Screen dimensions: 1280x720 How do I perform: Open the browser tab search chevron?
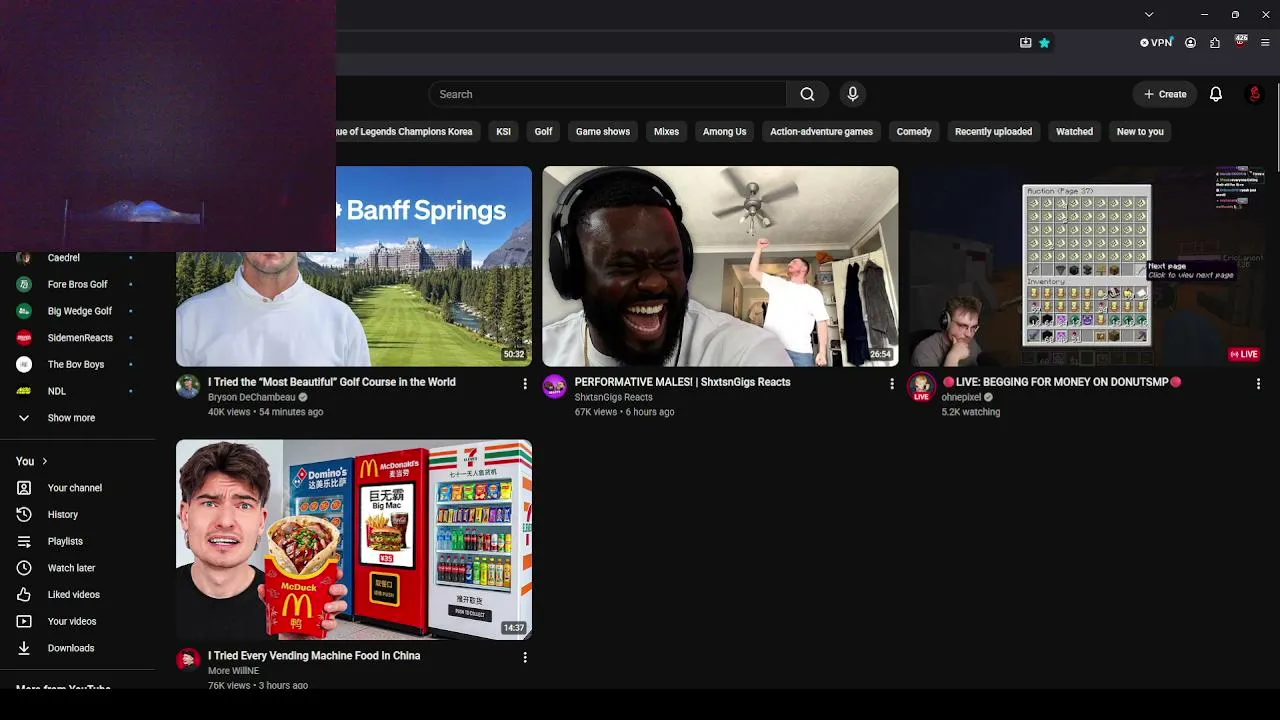1149,14
